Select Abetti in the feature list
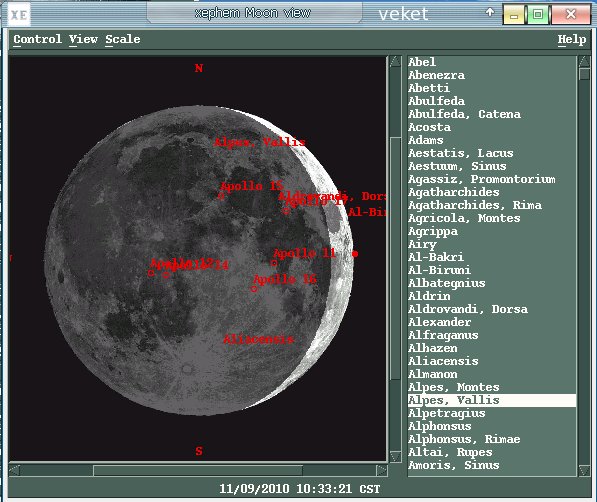 [x=492, y=88]
